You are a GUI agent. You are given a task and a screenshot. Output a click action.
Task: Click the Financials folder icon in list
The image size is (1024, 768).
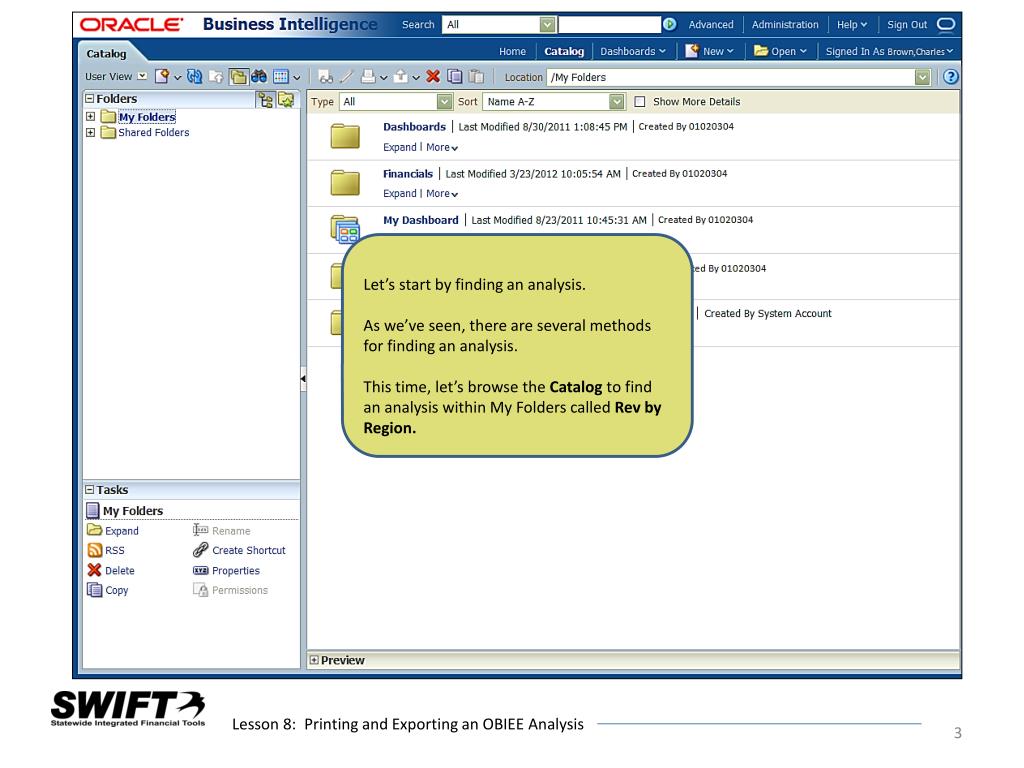point(345,183)
